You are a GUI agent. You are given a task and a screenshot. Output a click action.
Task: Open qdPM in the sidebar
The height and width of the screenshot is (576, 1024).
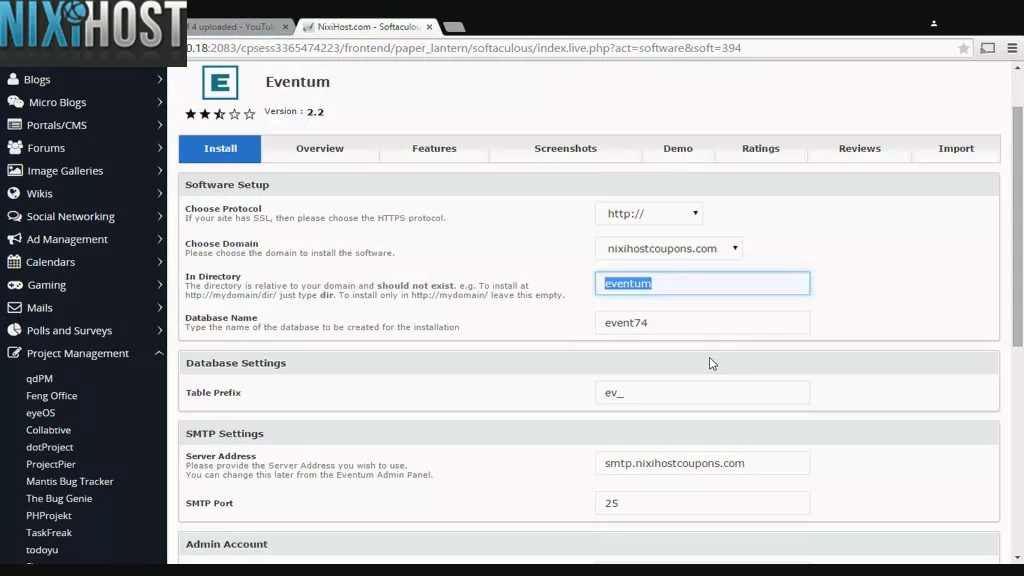pyautogui.click(x=39, y=379)
